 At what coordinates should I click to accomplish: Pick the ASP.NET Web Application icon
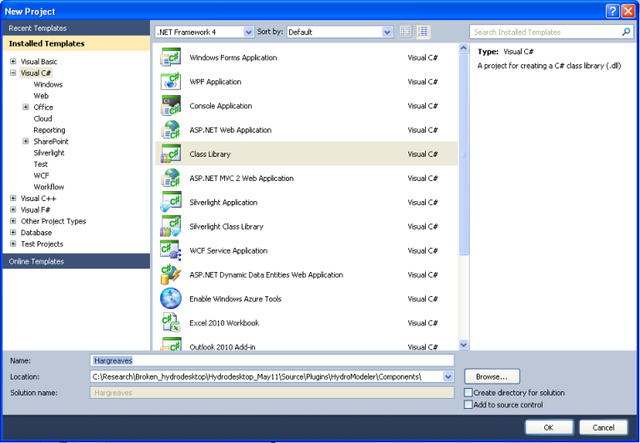pos(171,130)
